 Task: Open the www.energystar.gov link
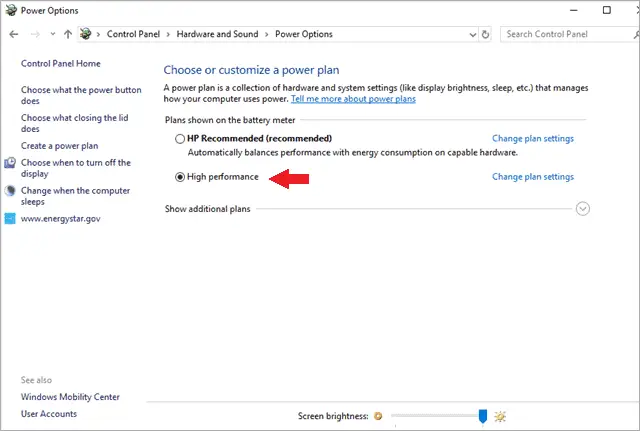60,219
